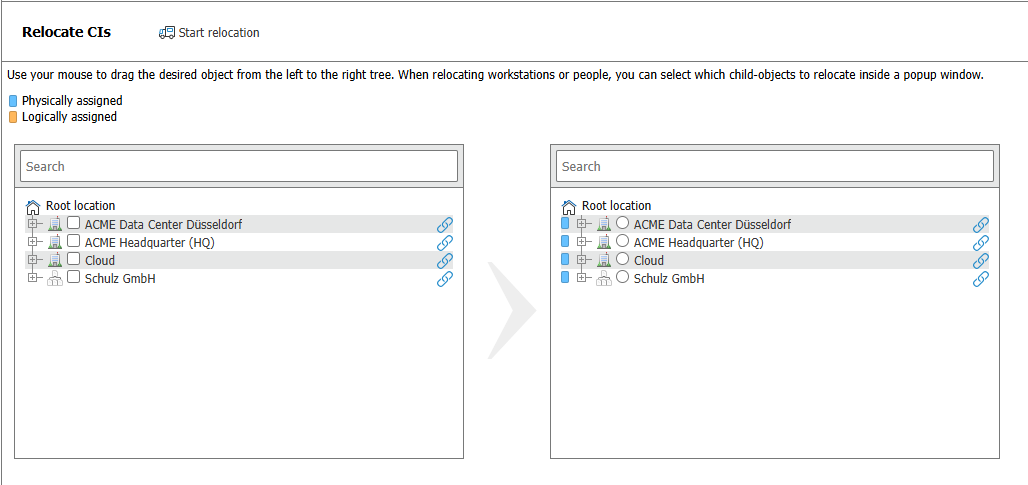This screenshot has width=1028, height=485.
Task: Select the Cloud radio button in right tree
Action: [623, 259]
